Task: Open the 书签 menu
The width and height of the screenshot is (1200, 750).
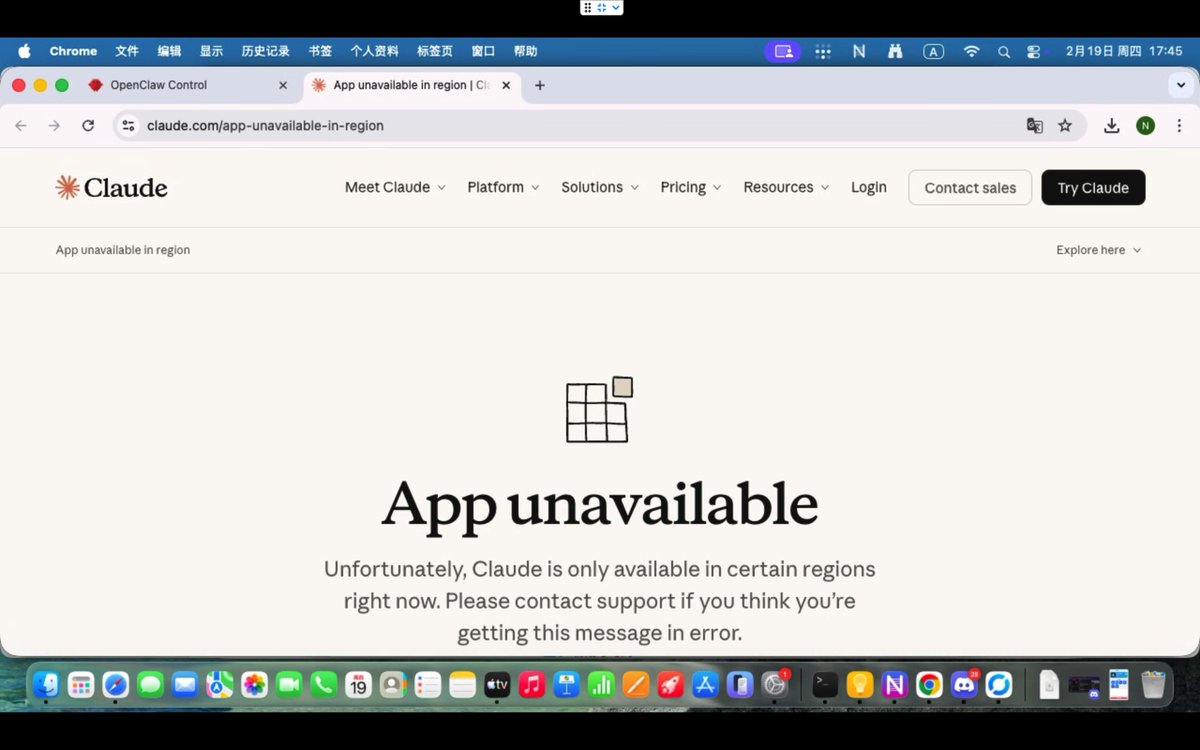Action: point(320,51)
